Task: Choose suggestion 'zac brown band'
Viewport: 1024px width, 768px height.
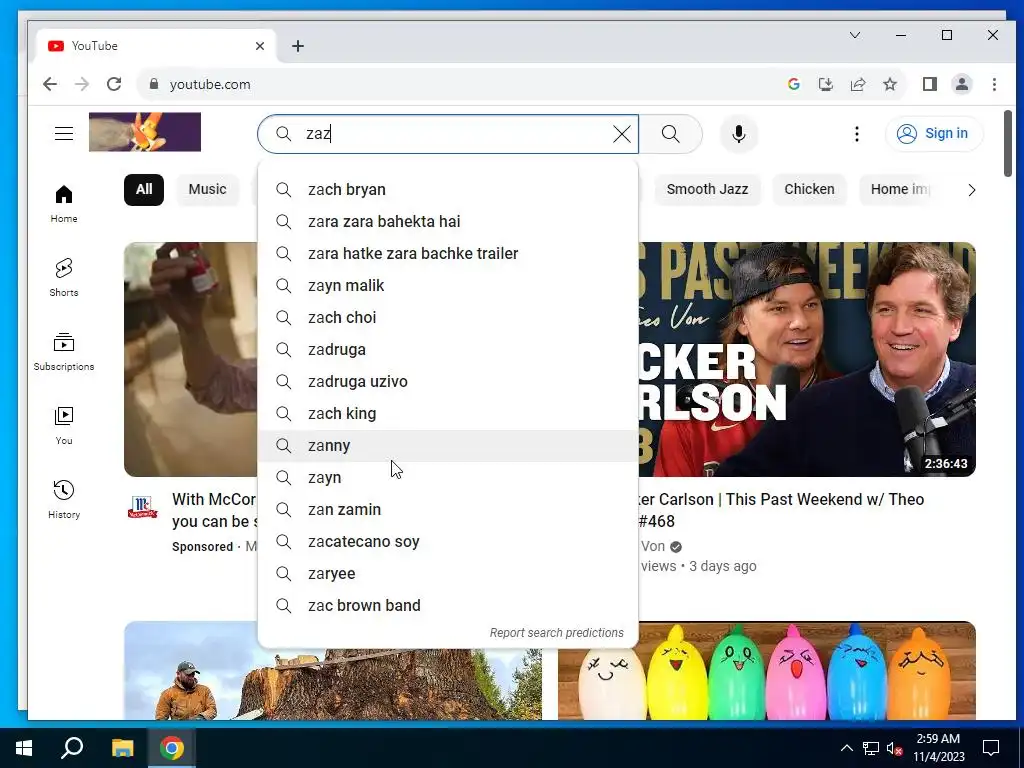Action: coord(448,605)
